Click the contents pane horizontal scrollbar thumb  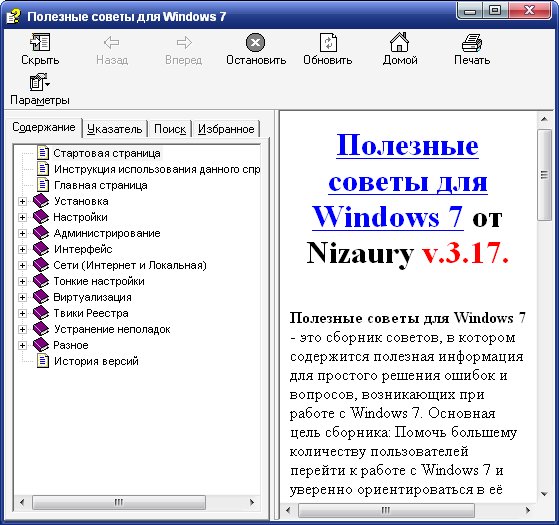tap(119, 502)
